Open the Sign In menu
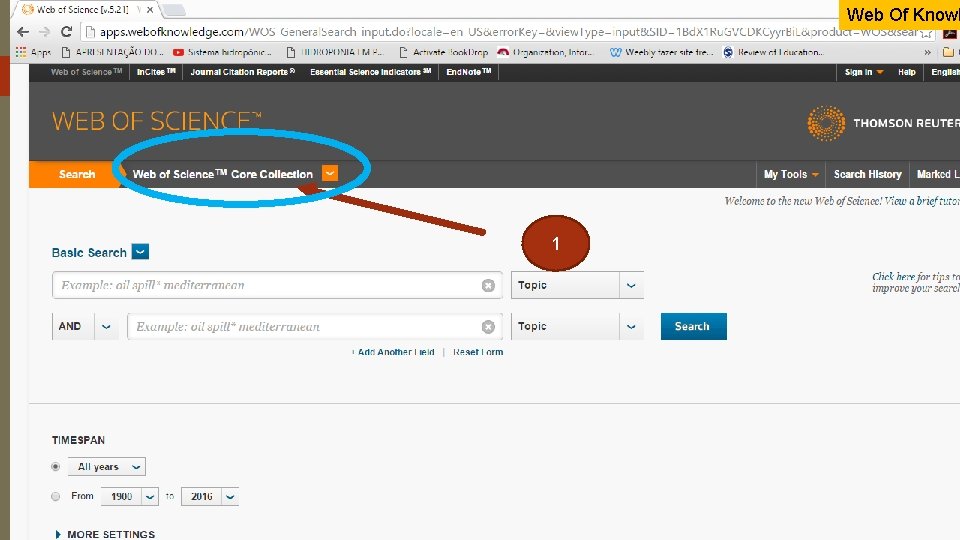Screen dimensions: 960x540 coord(864,72)
